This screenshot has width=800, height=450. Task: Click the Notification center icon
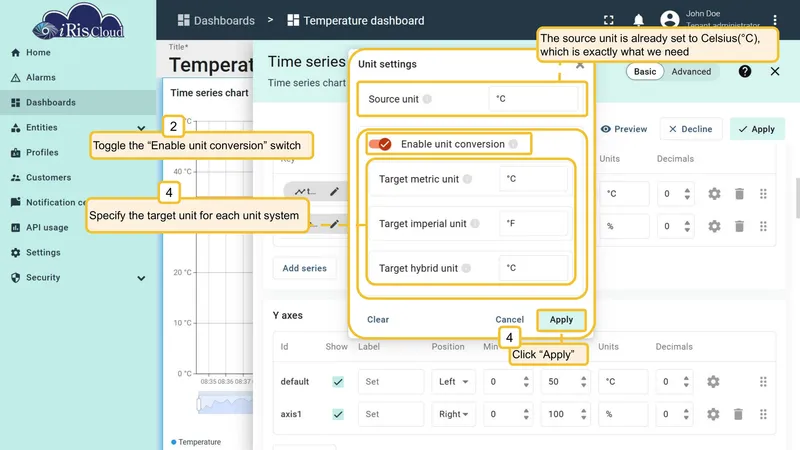pyautogui.click(x=15, y=202)
